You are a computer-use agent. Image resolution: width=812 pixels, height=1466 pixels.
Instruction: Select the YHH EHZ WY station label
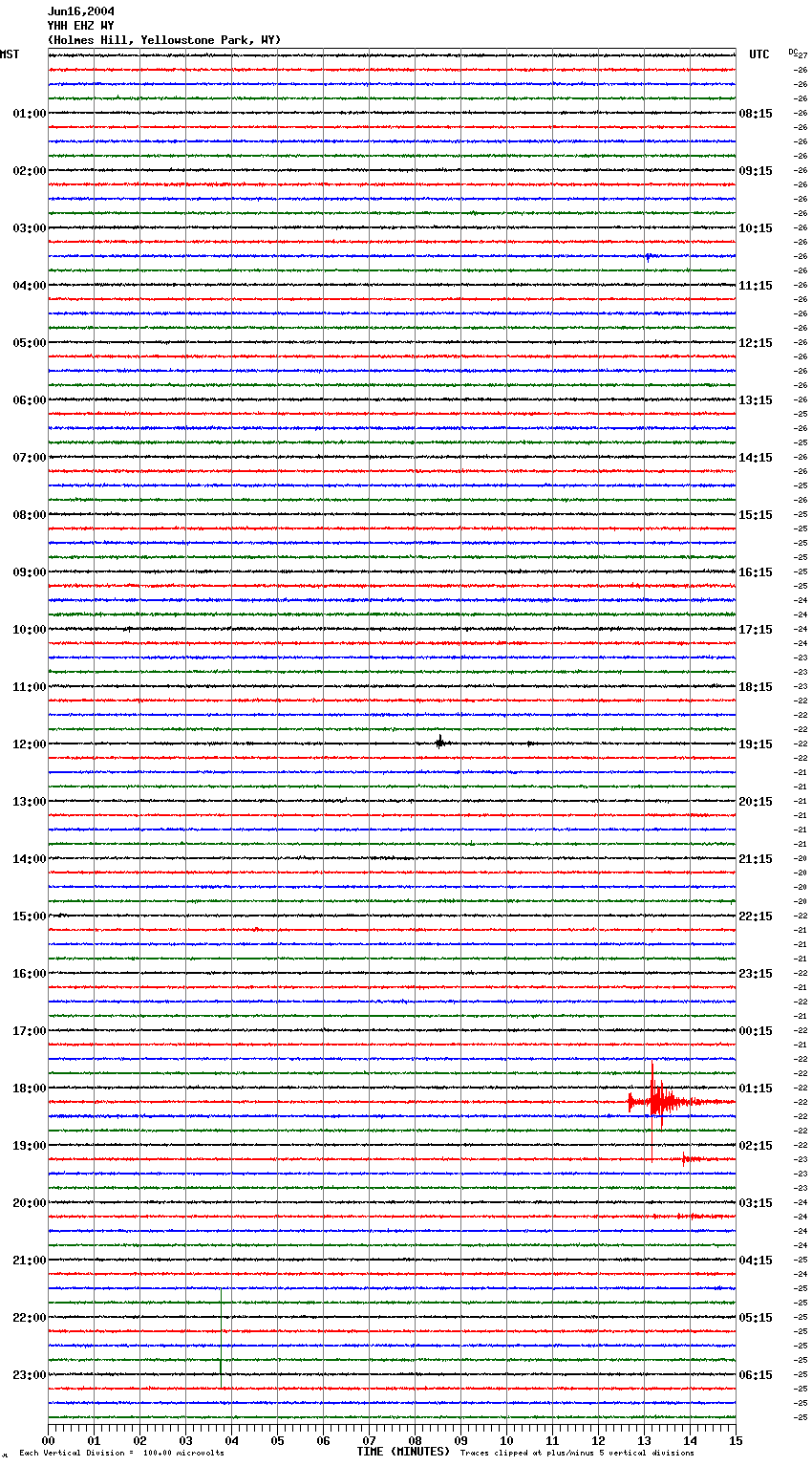(x=81, y=26)
